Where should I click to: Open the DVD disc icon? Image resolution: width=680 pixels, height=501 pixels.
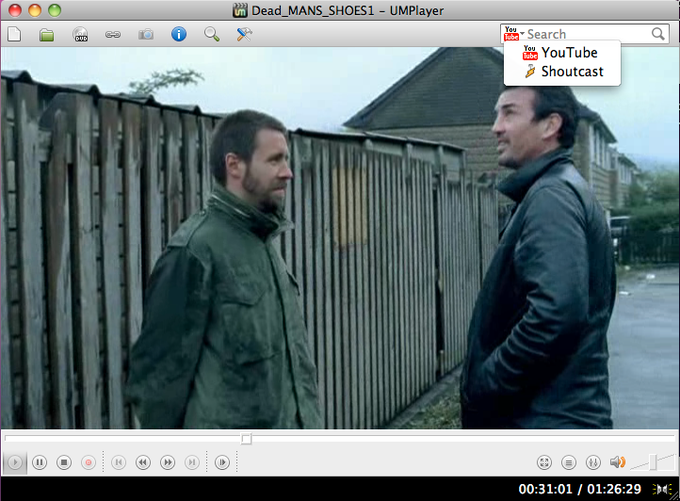pos(81,34)
